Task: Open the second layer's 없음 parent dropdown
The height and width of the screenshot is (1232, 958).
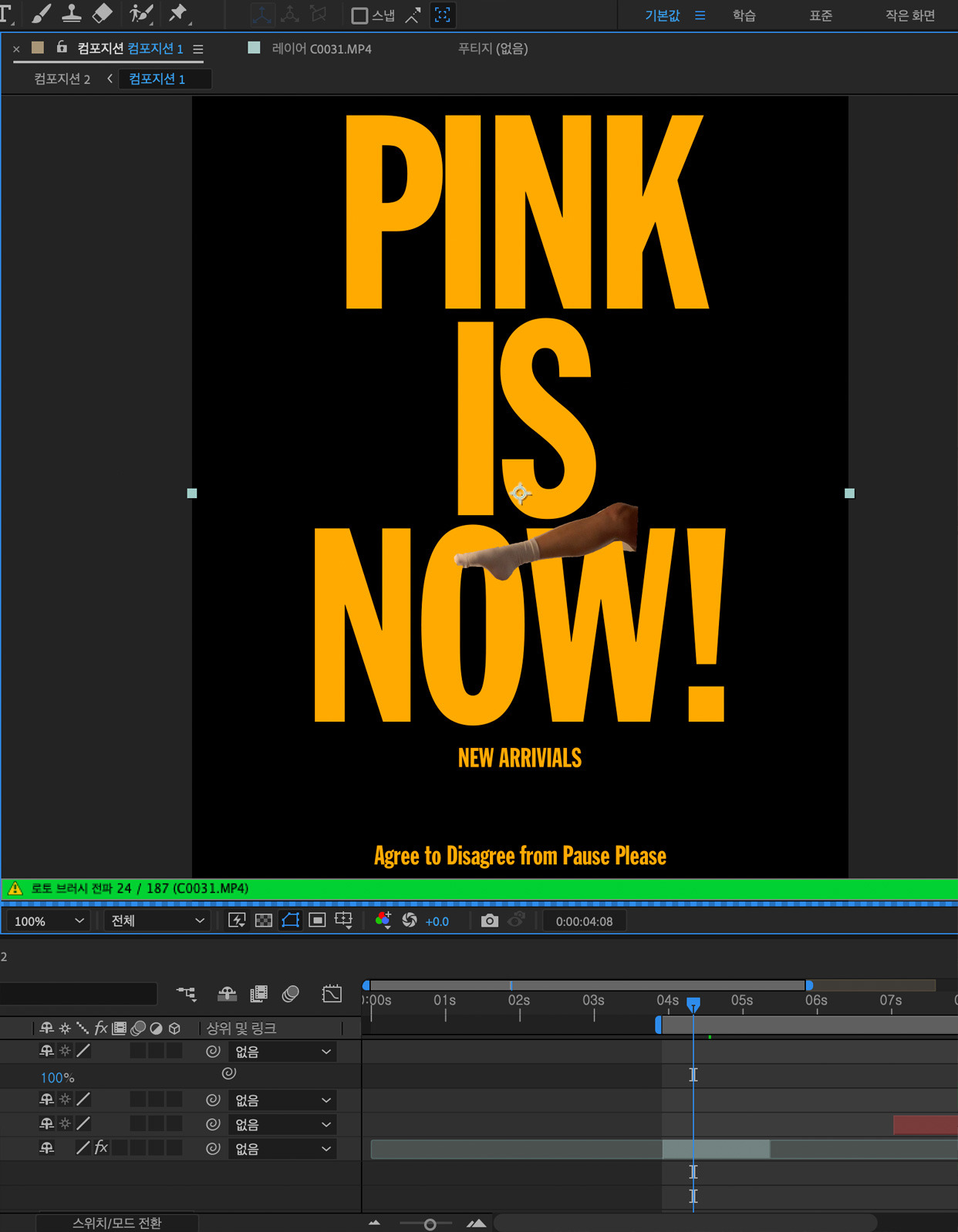Action: [282, 1100]
